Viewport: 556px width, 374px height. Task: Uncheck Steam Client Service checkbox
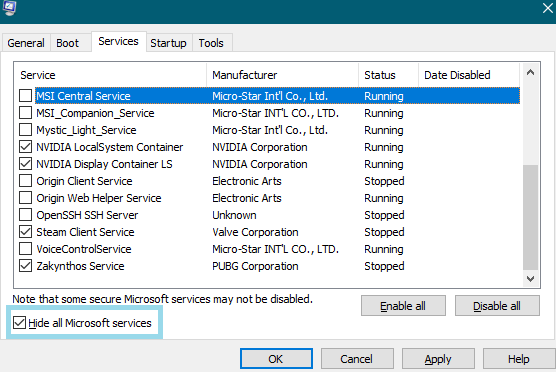pos(26,232)
